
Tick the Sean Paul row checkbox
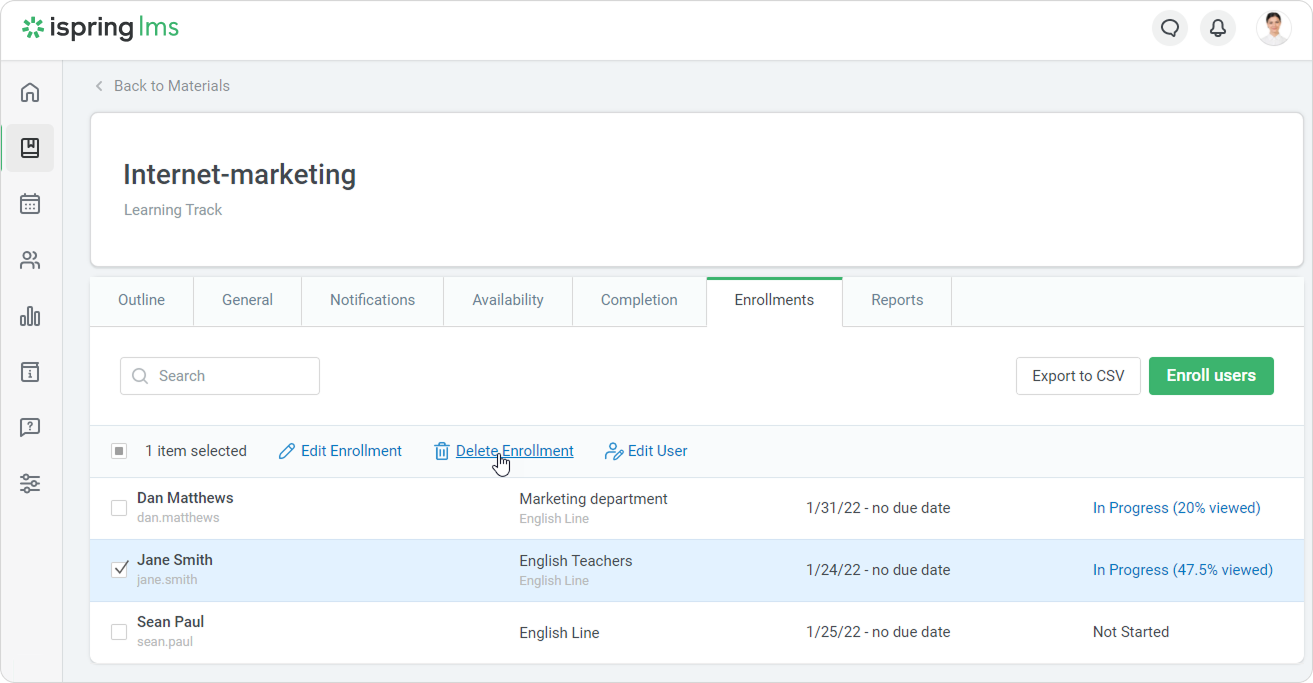[x=119, y=632]
